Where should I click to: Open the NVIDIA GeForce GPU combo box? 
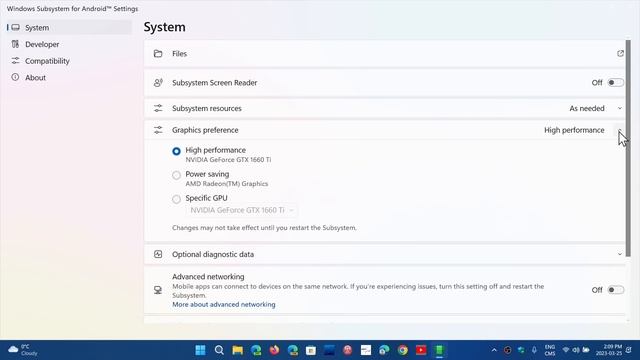pos(242,210)
